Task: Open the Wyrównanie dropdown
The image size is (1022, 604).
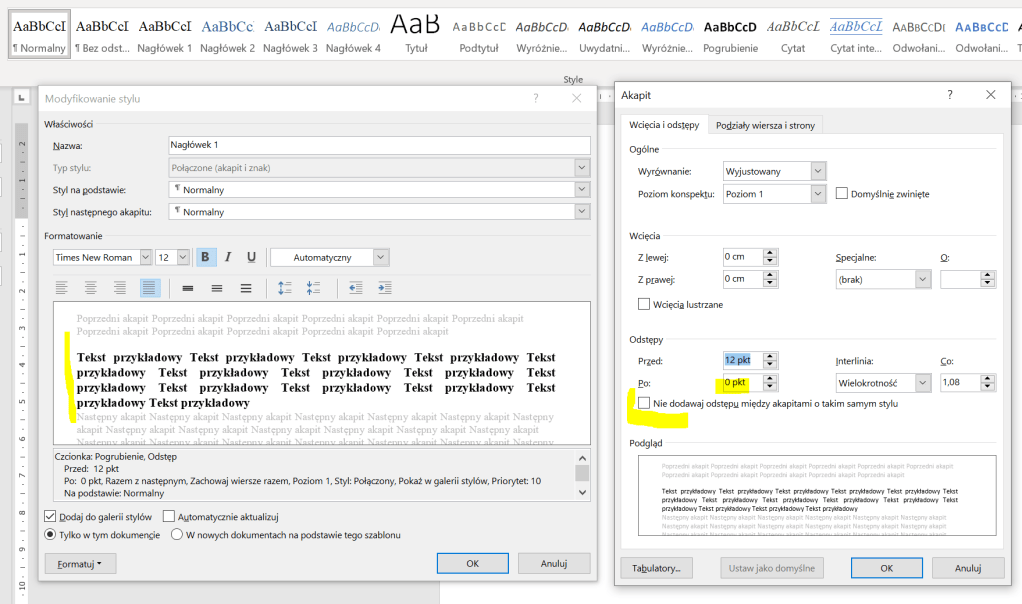Action: pyautogui.click(x=775, y=171)
